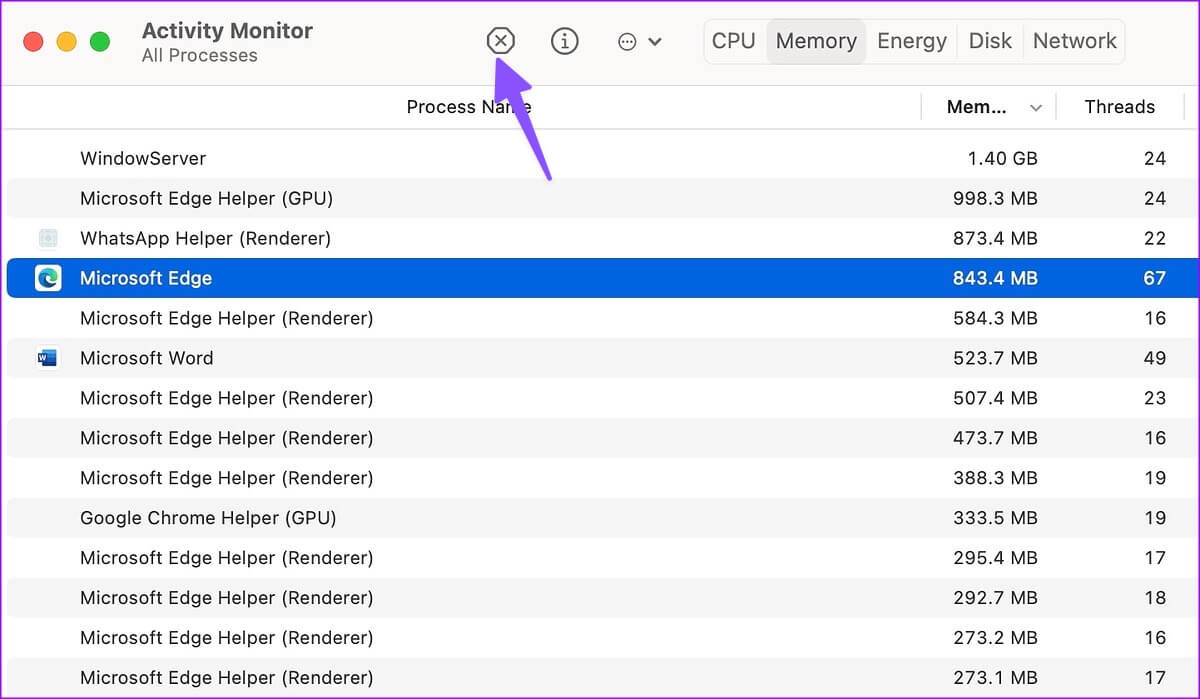Click the 523.7 MB memory value
The image size is (1200, 699).
995,358
